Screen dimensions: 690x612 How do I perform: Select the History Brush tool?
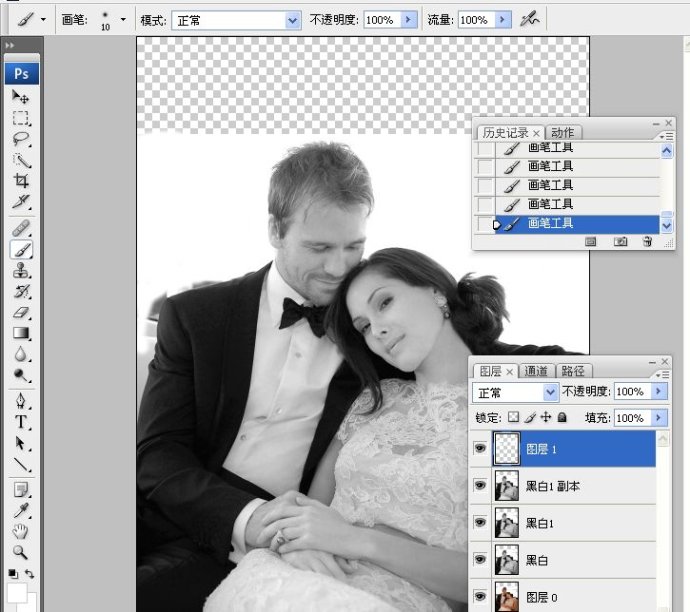[20, 292]
